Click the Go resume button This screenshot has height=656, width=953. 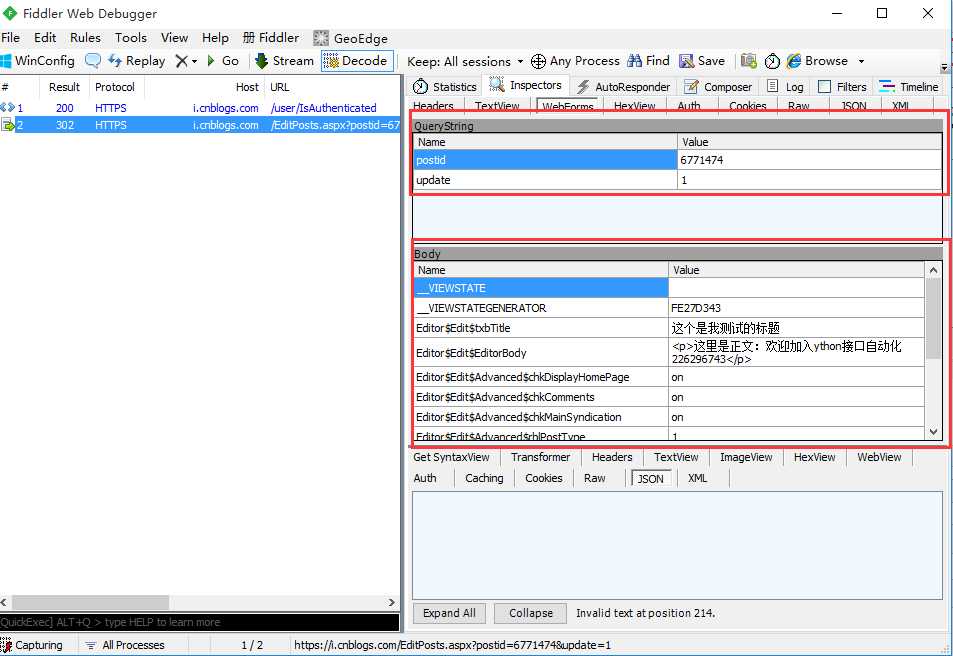[x=222, y=61]
